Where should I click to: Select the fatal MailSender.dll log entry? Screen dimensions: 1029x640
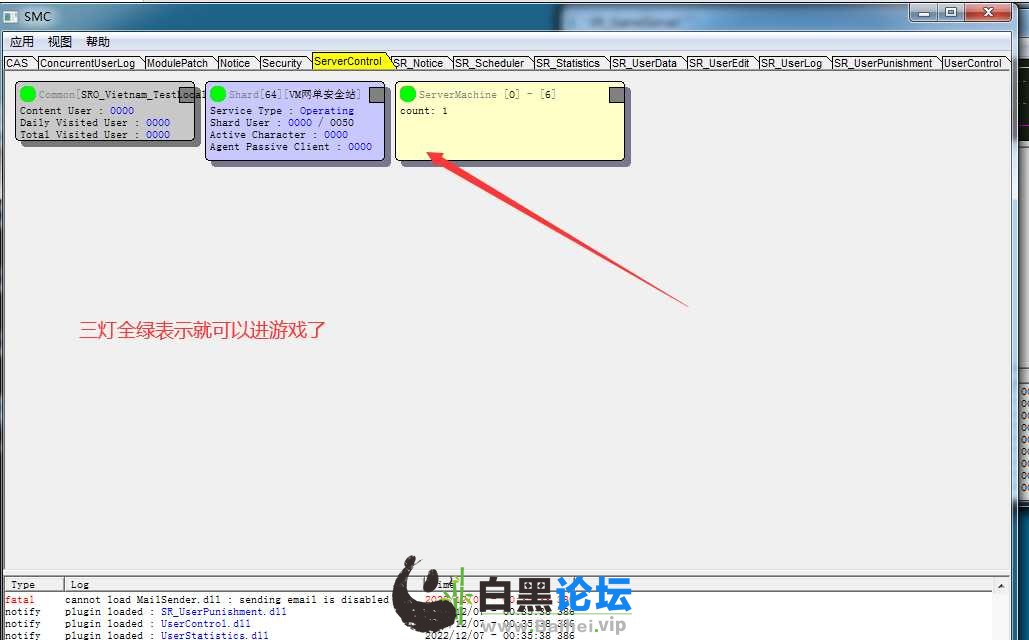click(x=226, y=599)
